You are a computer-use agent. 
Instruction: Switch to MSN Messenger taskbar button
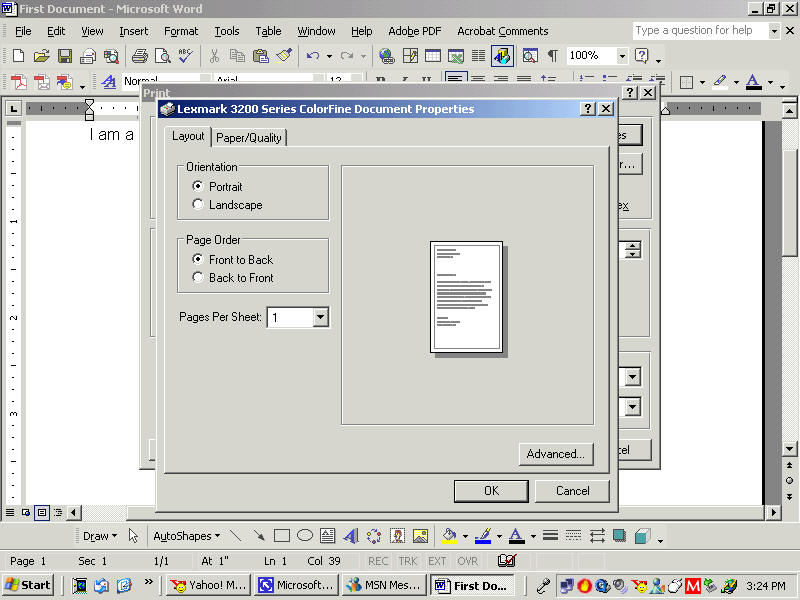(x=384, y=585)
